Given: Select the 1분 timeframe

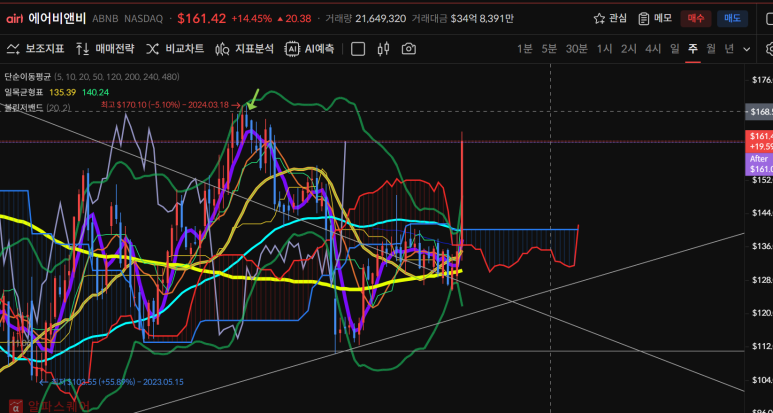Looking at the screenshot, I should 525,49.
